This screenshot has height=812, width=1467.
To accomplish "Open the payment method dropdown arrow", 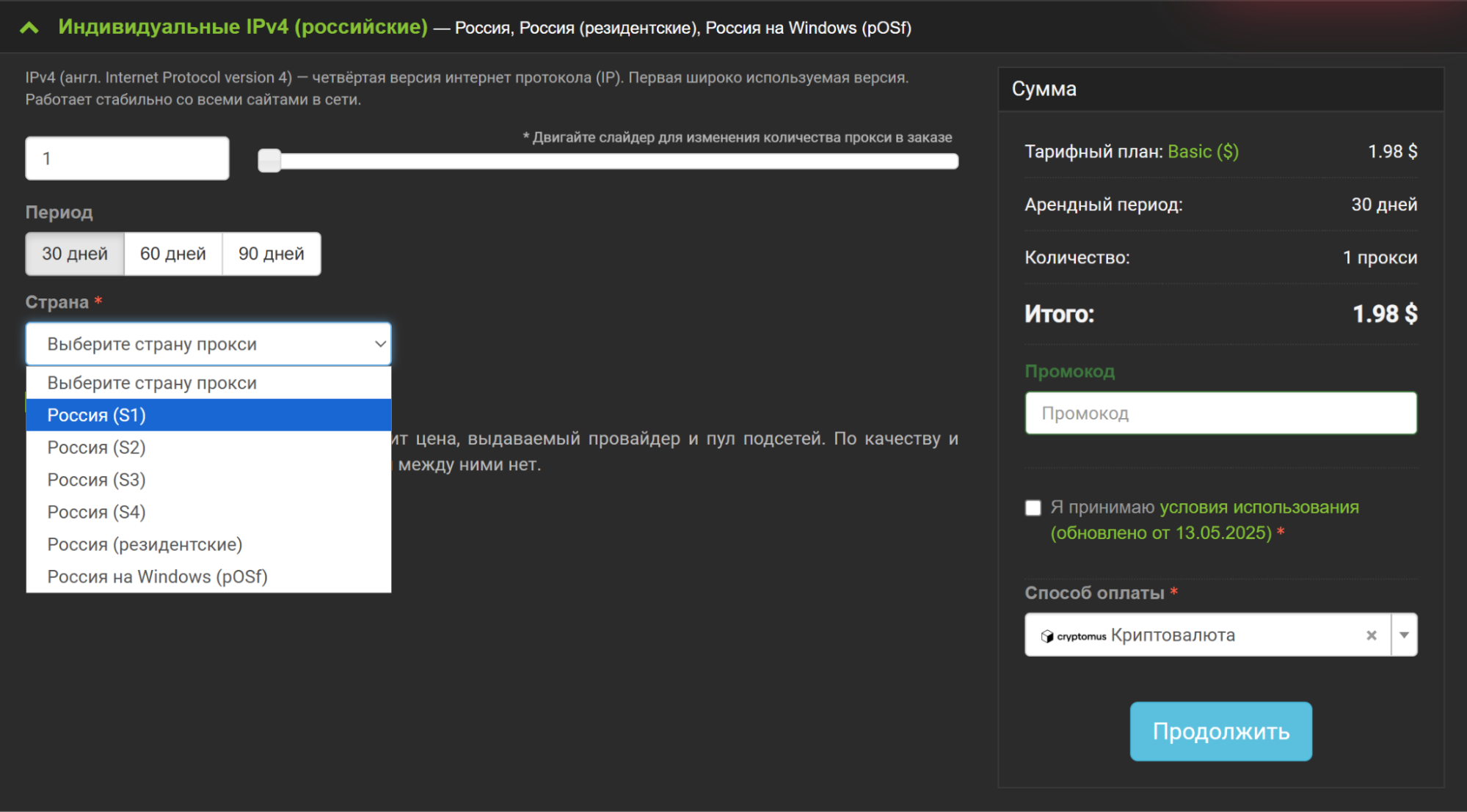I will coord(1403,635).
